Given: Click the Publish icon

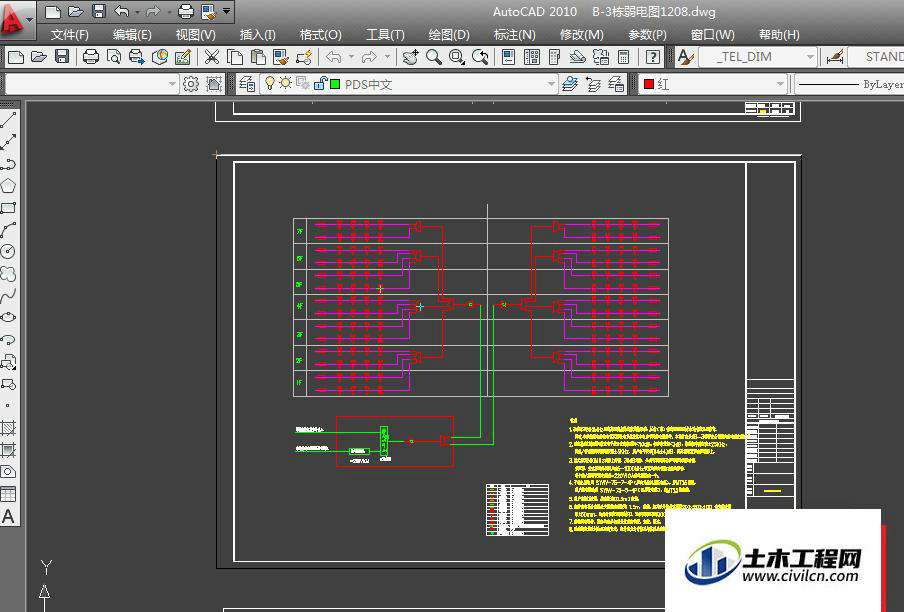Looking at the screenshot, I should coord(137,56).
